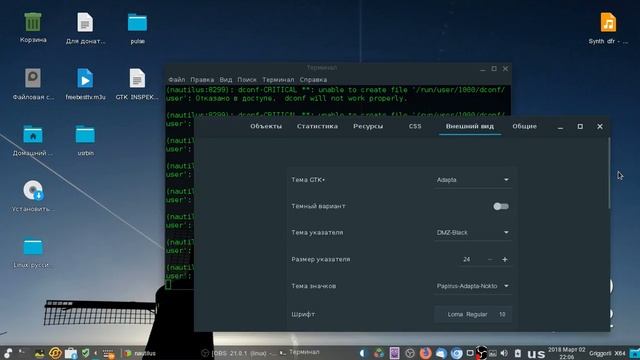This screenshot has width=640, height=360.
Task: Click the GTK Inspector vertical scrollbar
Action: [x=609, y=173]
